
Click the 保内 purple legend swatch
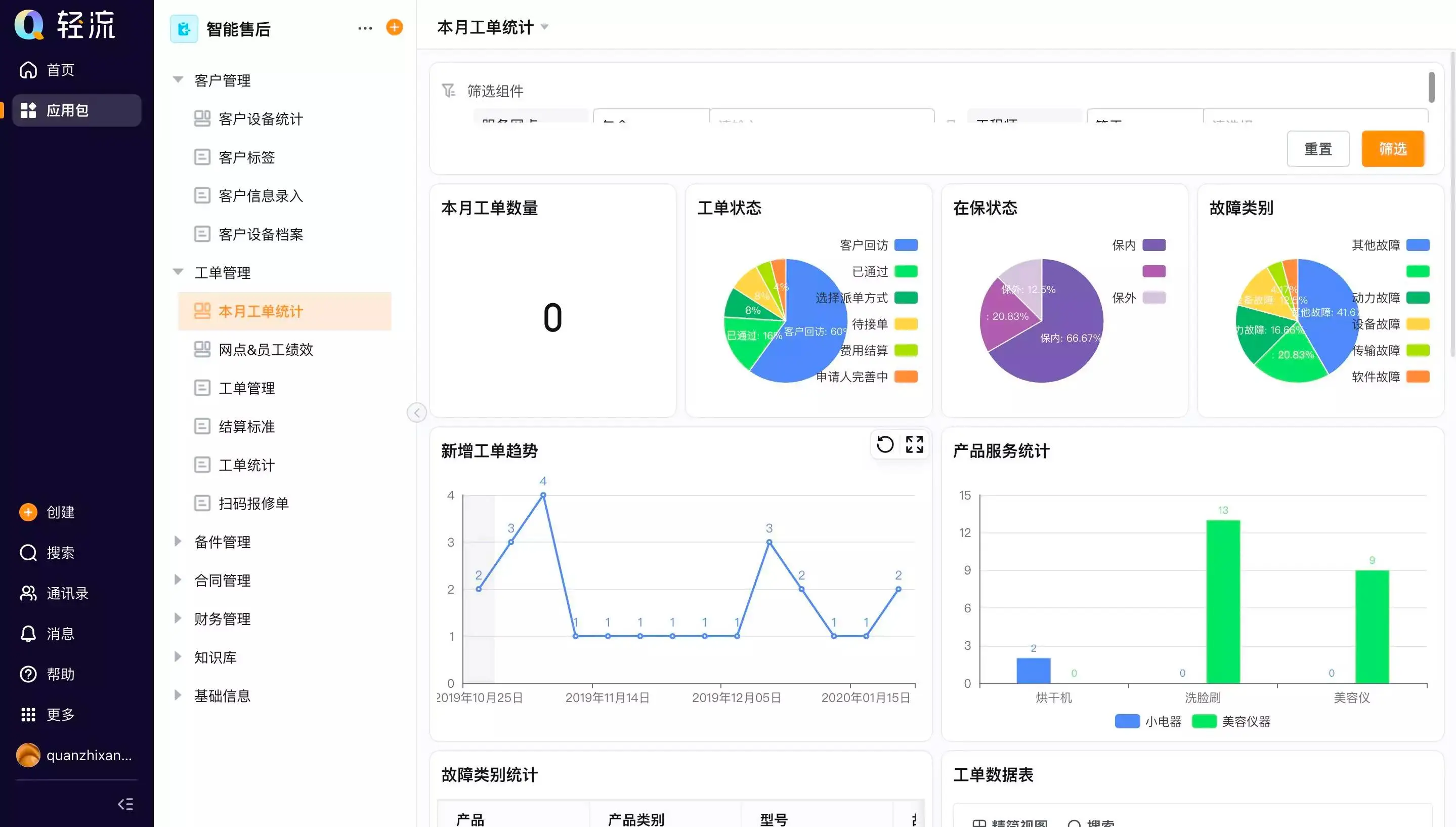1154,245
